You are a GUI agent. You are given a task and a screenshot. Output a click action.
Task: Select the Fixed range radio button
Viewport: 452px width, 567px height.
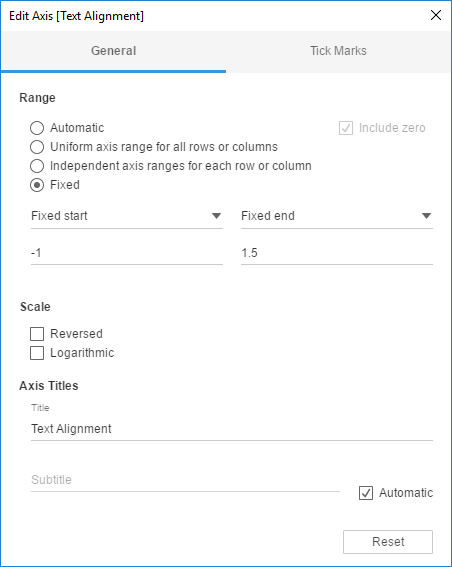click(37, 185)
